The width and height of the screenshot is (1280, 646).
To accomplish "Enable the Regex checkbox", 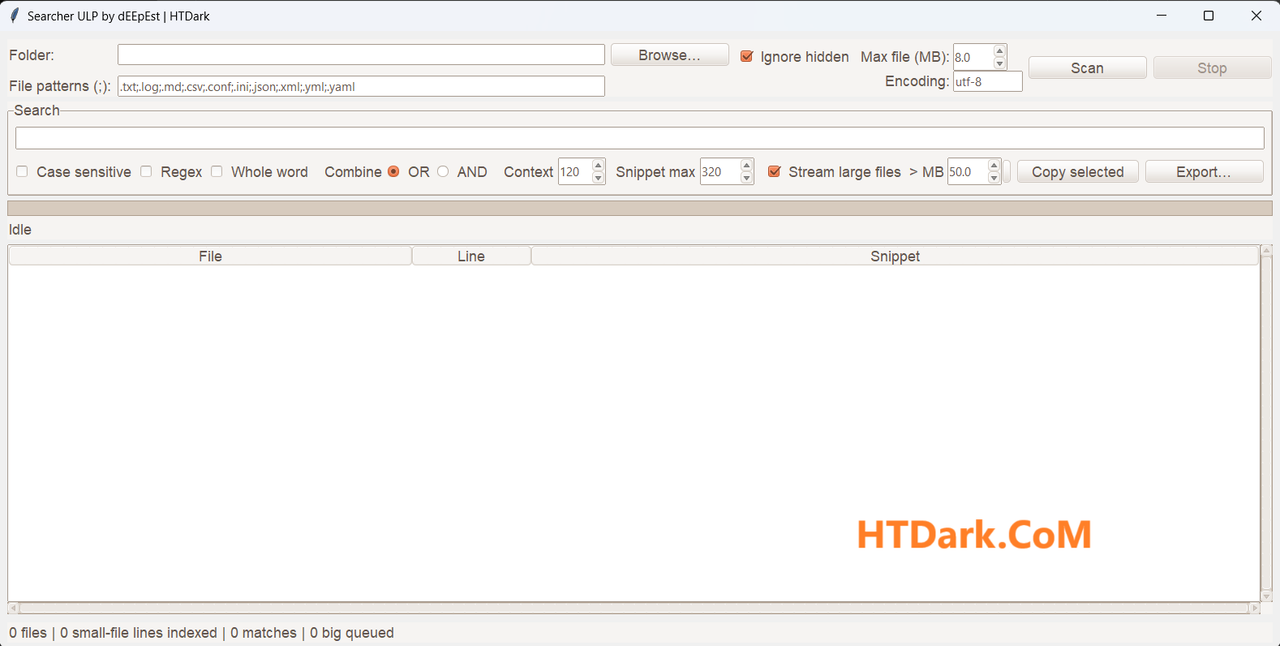I will coord(146,172).
